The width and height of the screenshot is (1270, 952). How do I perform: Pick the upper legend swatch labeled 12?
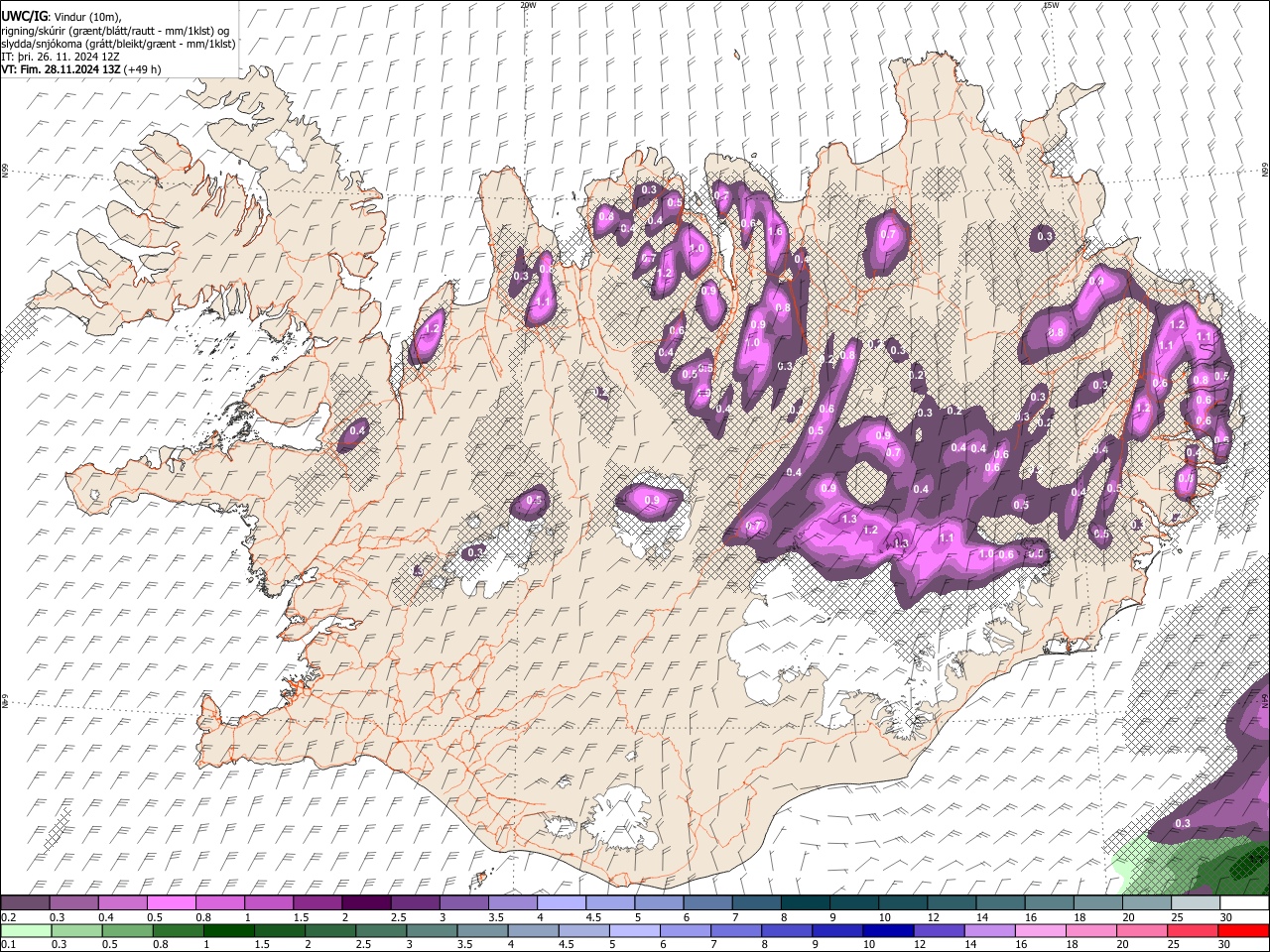point(952,902)
